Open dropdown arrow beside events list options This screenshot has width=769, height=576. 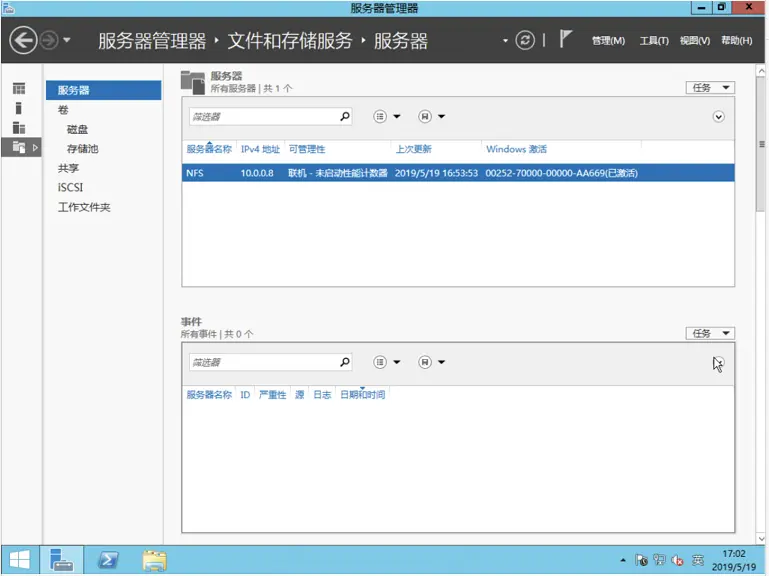click(x=397, y=362)
